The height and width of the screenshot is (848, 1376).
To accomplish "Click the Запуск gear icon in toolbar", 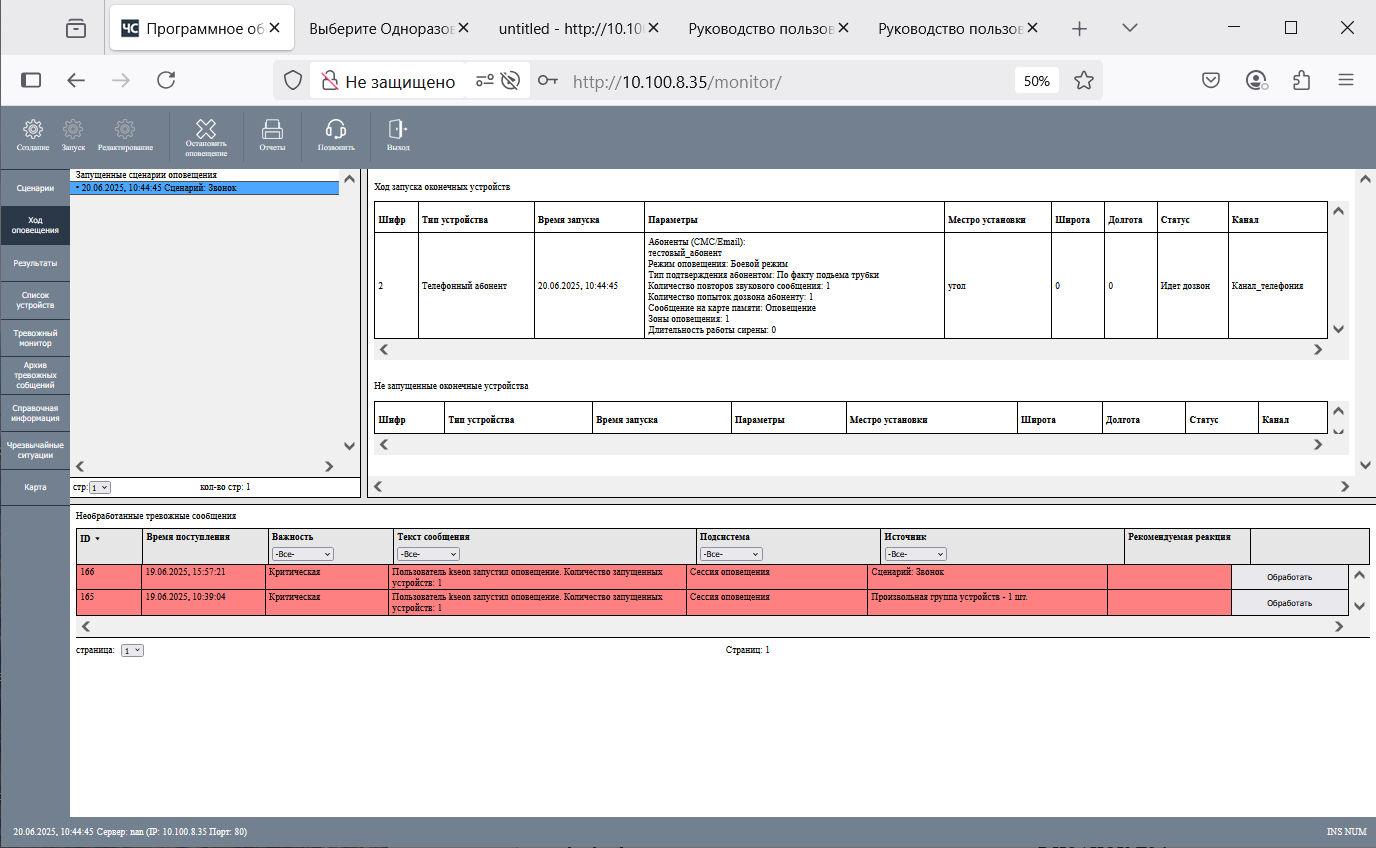I will pos(73,135).
